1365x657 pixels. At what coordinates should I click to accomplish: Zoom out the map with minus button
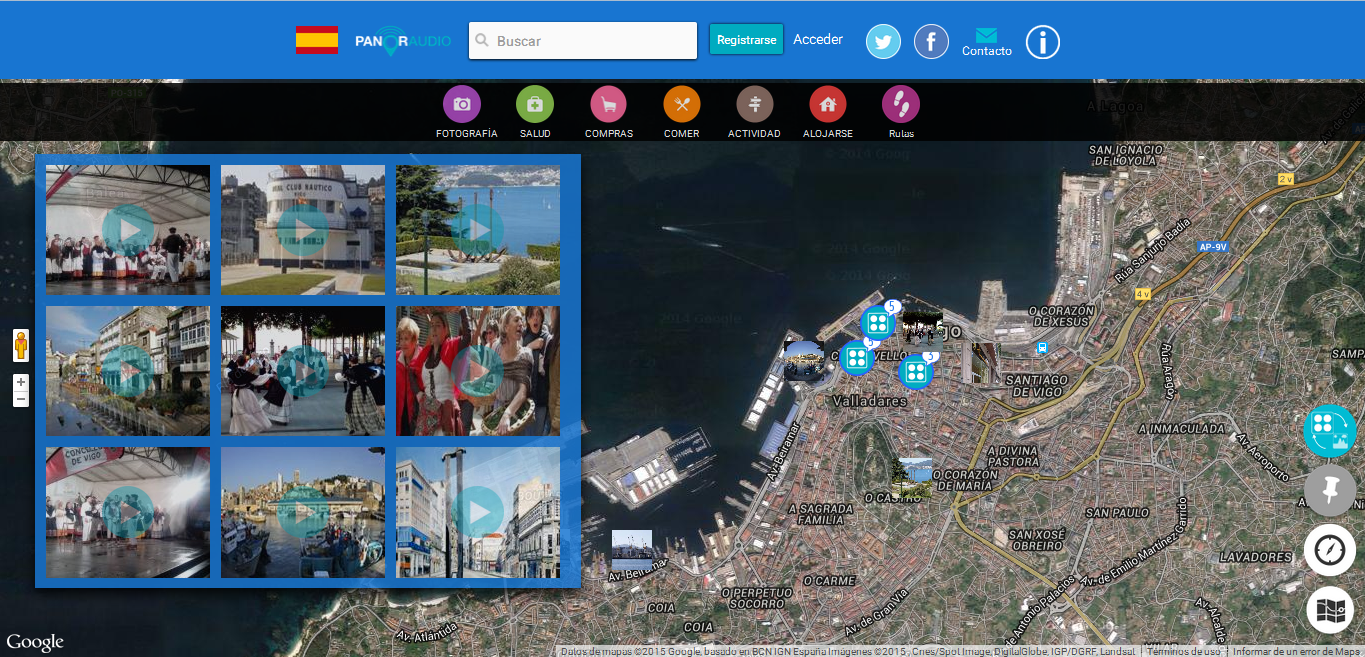click(21, 399)
